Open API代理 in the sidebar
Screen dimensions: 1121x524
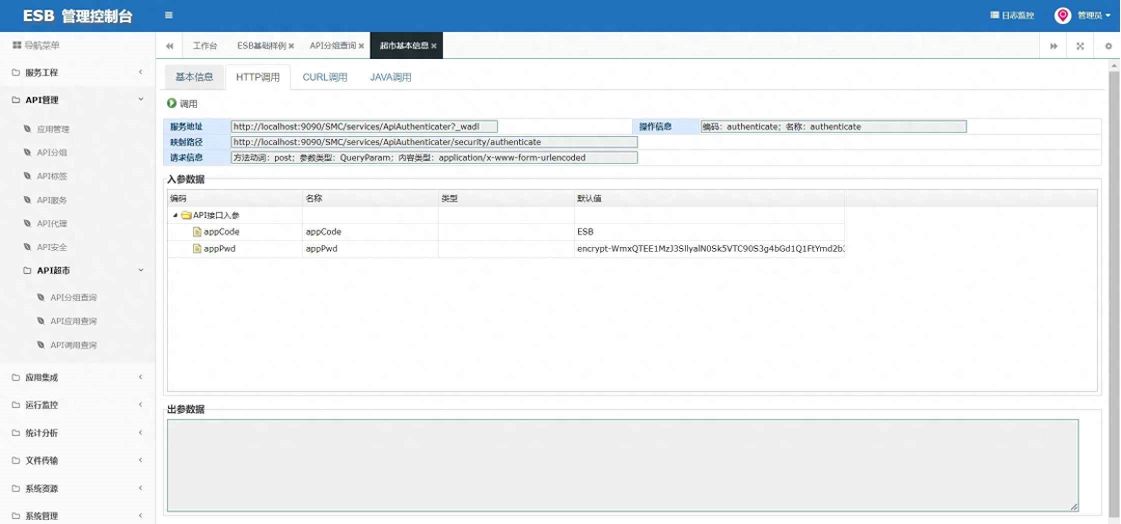(51, 224)
